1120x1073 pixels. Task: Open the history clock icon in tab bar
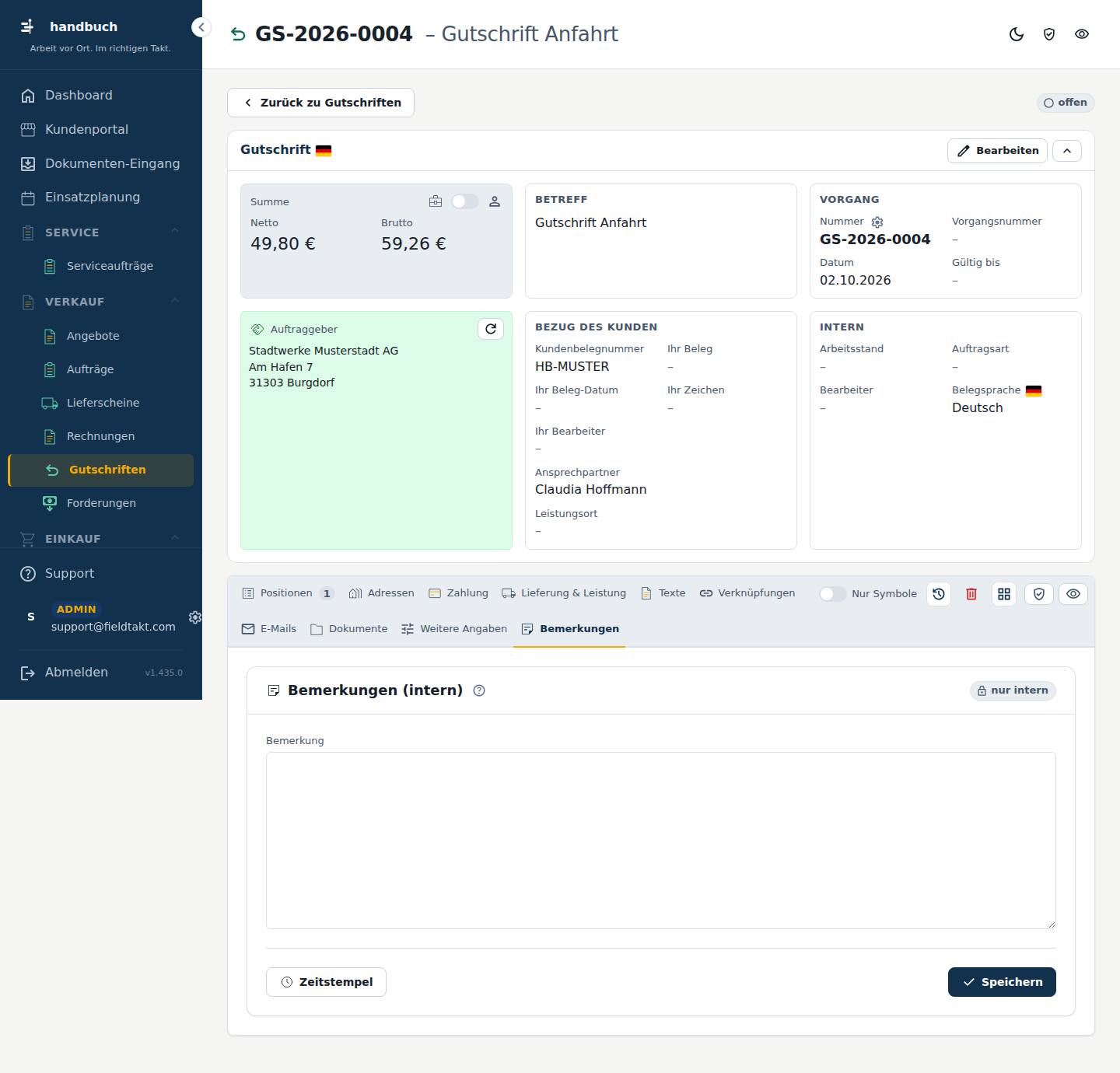(x=939, y=594)
